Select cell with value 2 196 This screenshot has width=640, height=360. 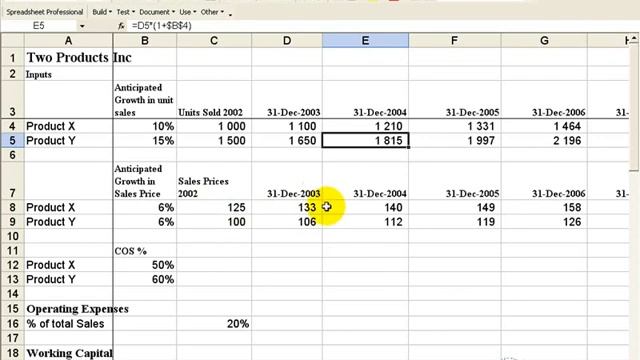pos(544,140)
